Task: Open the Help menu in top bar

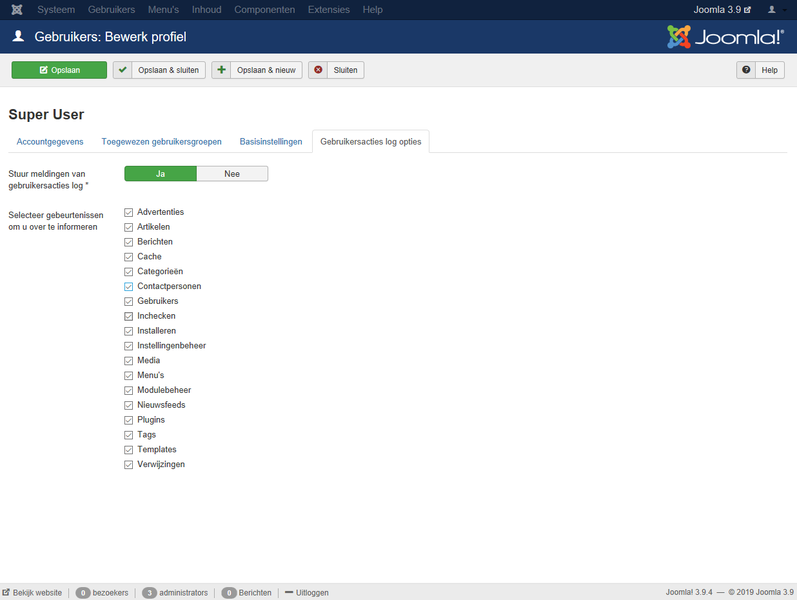Action: pos(373,10)
